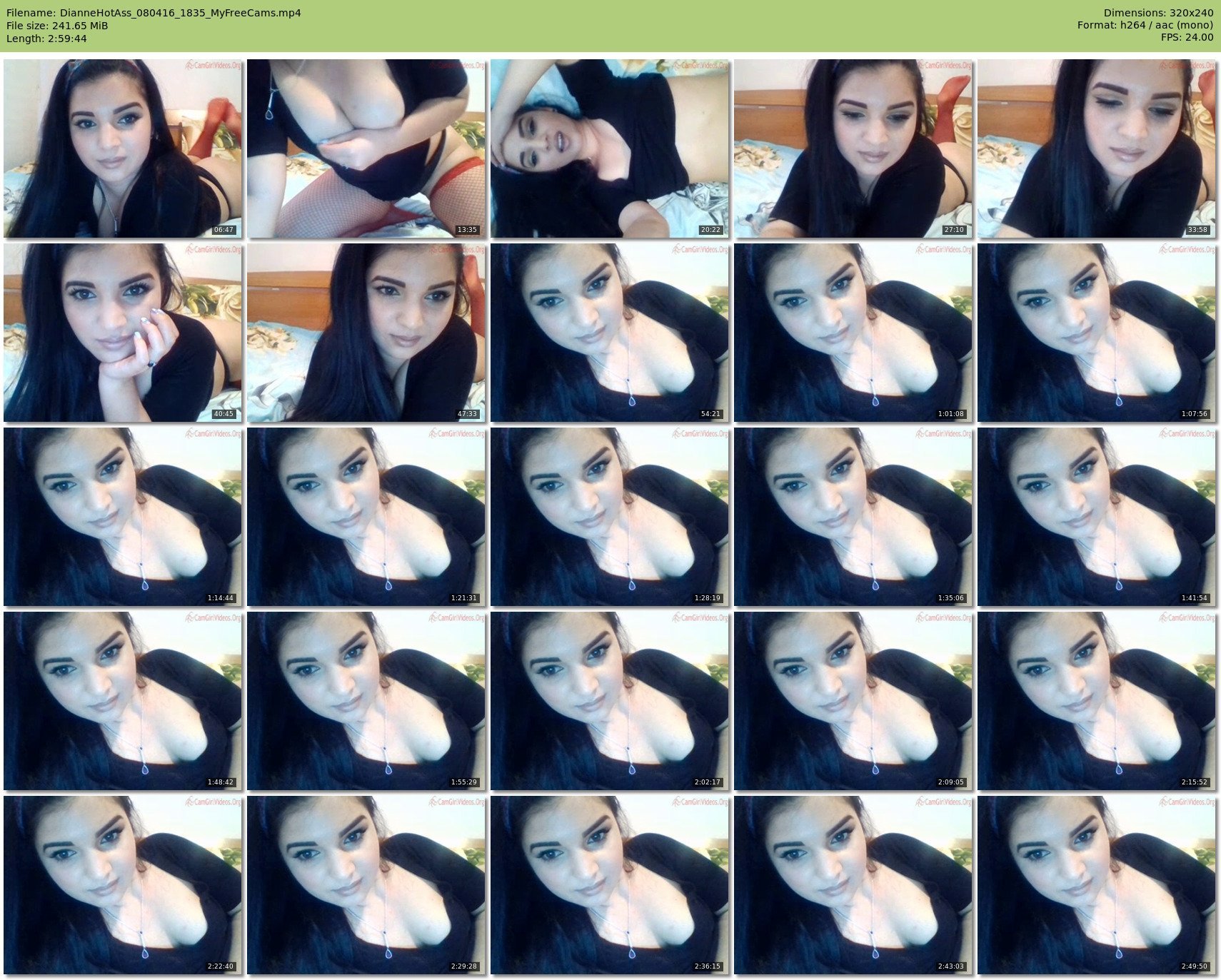Screen dimensions: 1221x980
Task: Click the frame timestamped 1:28:19
Action: tap(609, 516)
